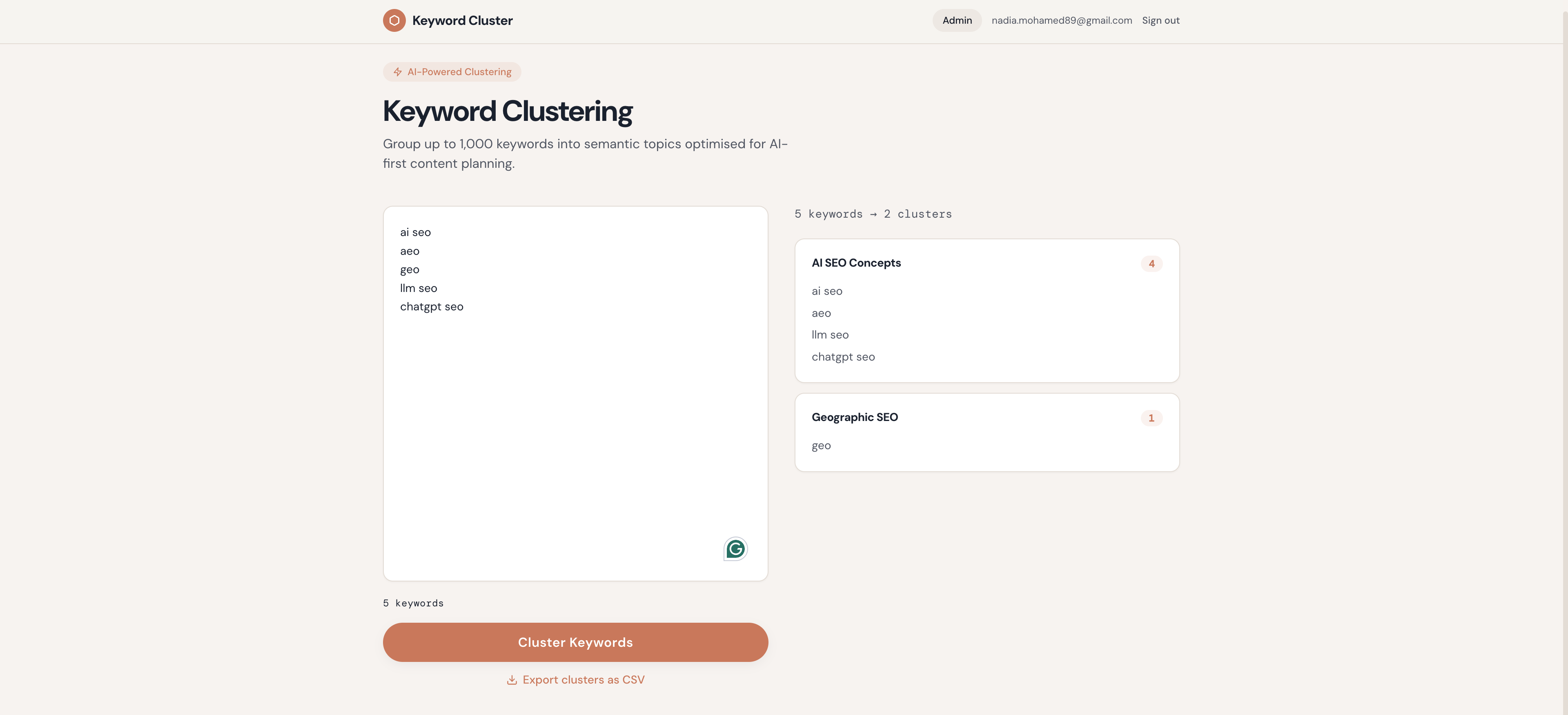Click the Keyword Cluster hexagon logo icon
The height and width of the screenshot is (715, 1568).
394,21
